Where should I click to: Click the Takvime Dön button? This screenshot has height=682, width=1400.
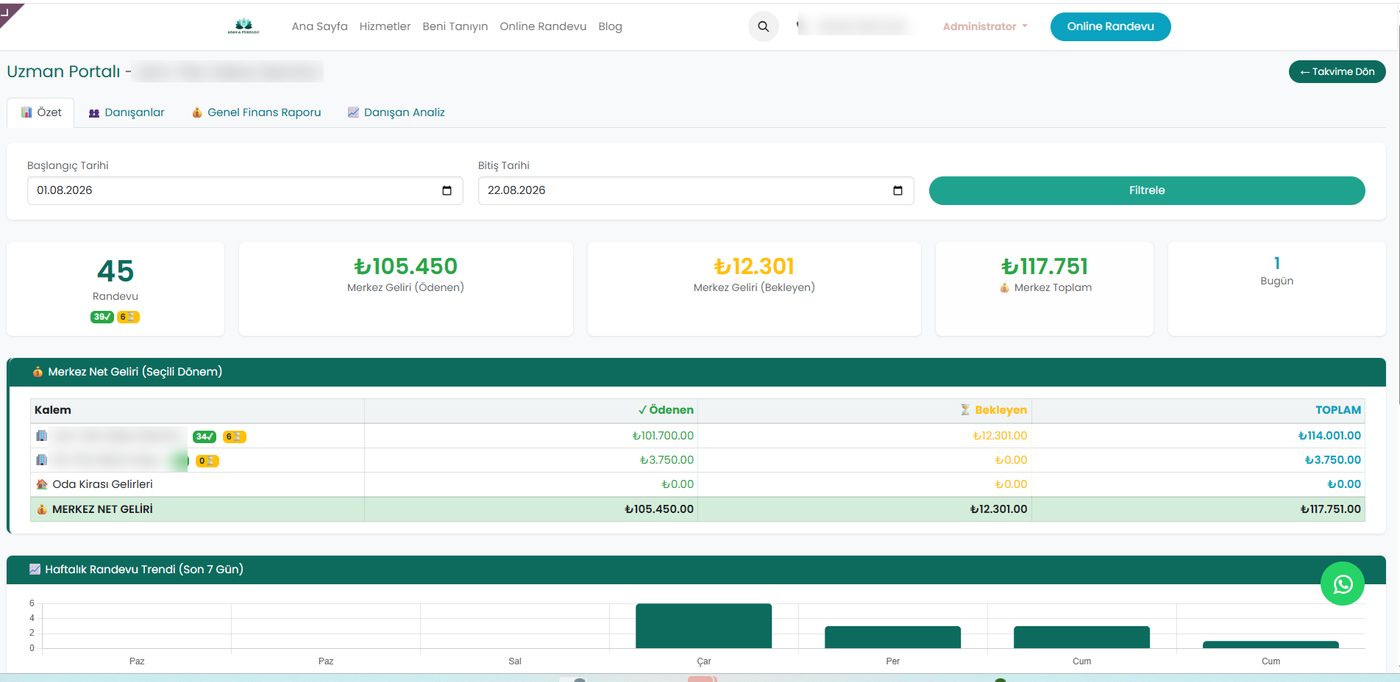1337,72
